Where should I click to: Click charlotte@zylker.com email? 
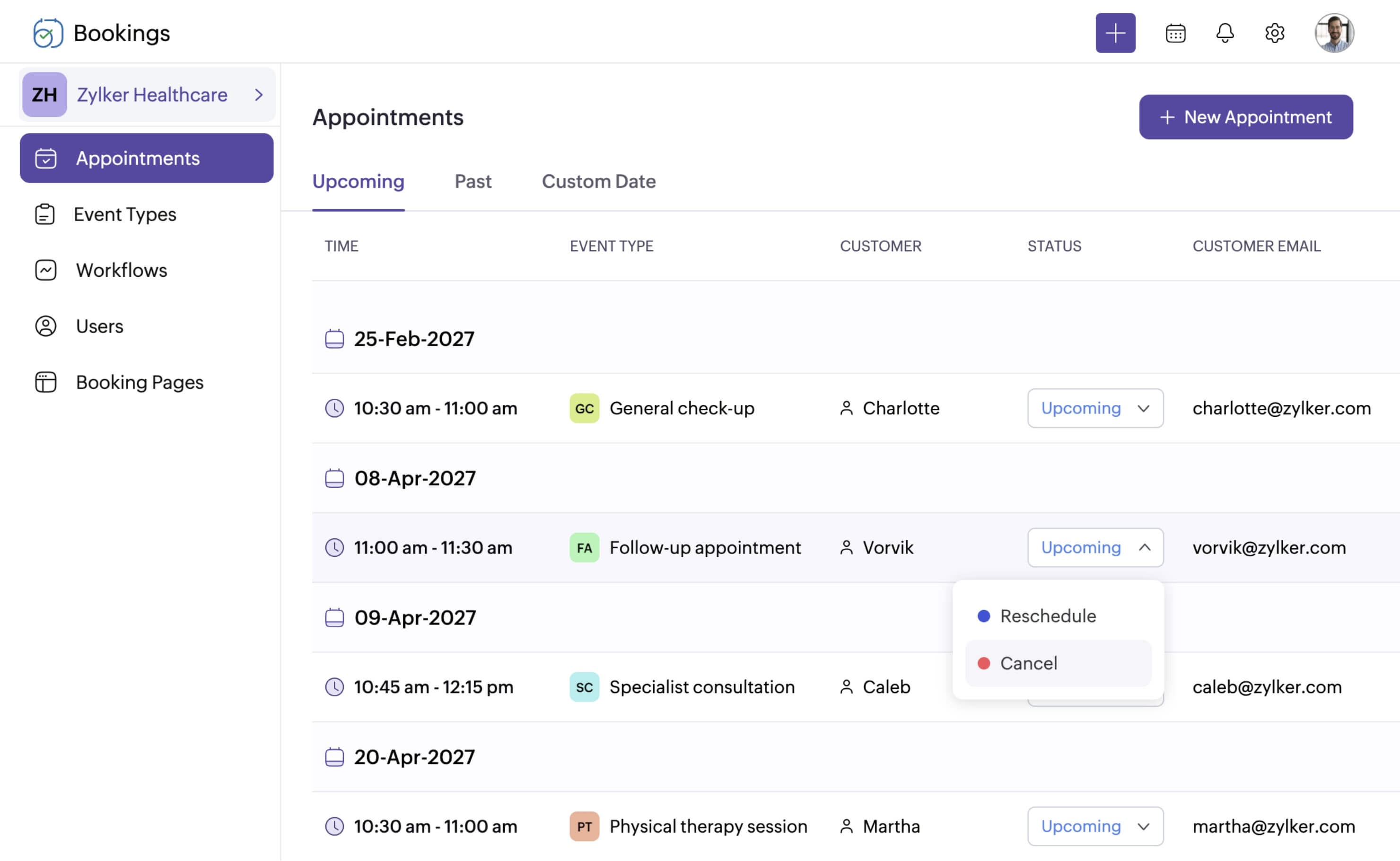1281,408
